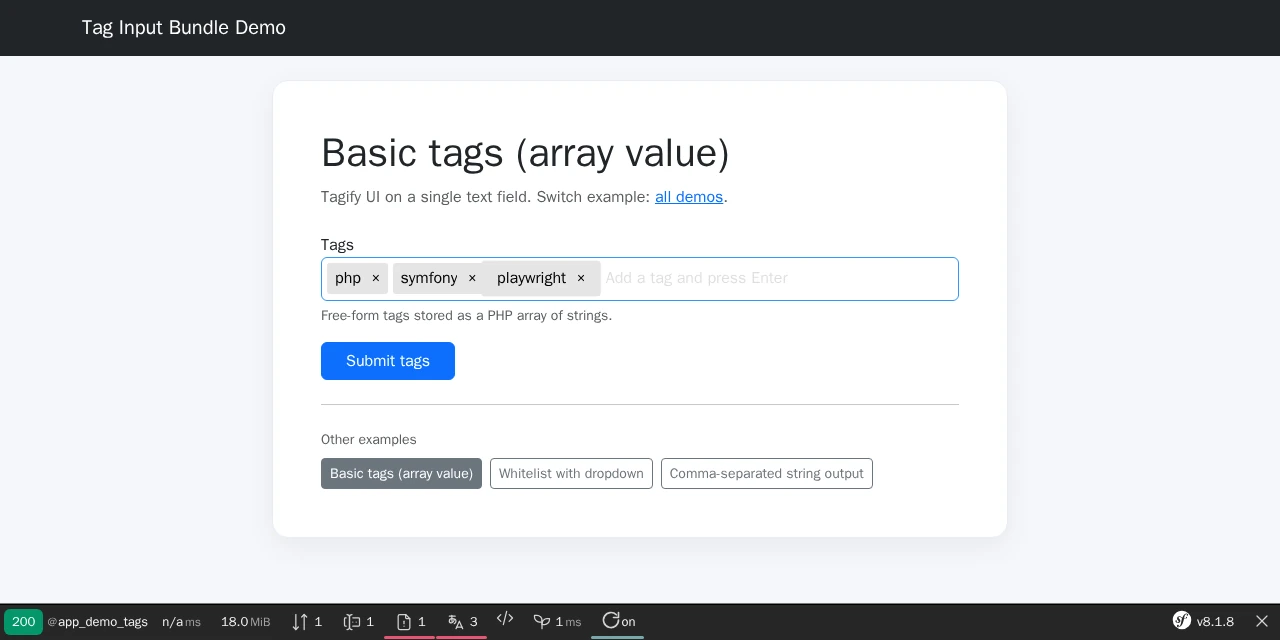Open Comma-separated string output example
Image resolution: width=1280 pixels, height=640 pixels.
click(767, 474)
